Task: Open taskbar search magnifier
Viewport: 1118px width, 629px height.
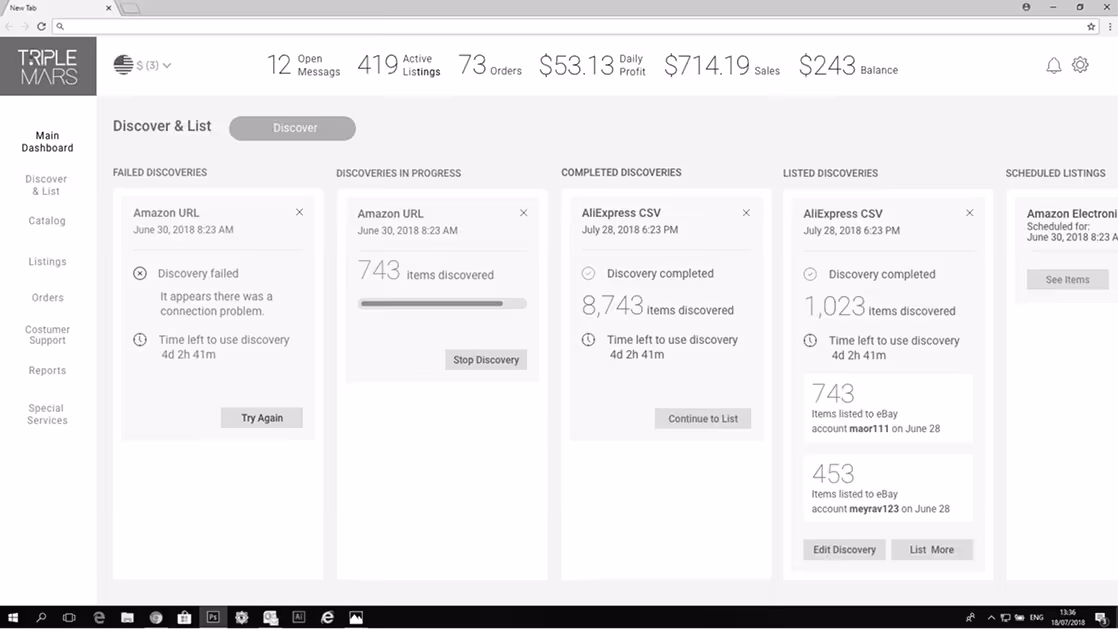Action: click(x=41, y=618)
